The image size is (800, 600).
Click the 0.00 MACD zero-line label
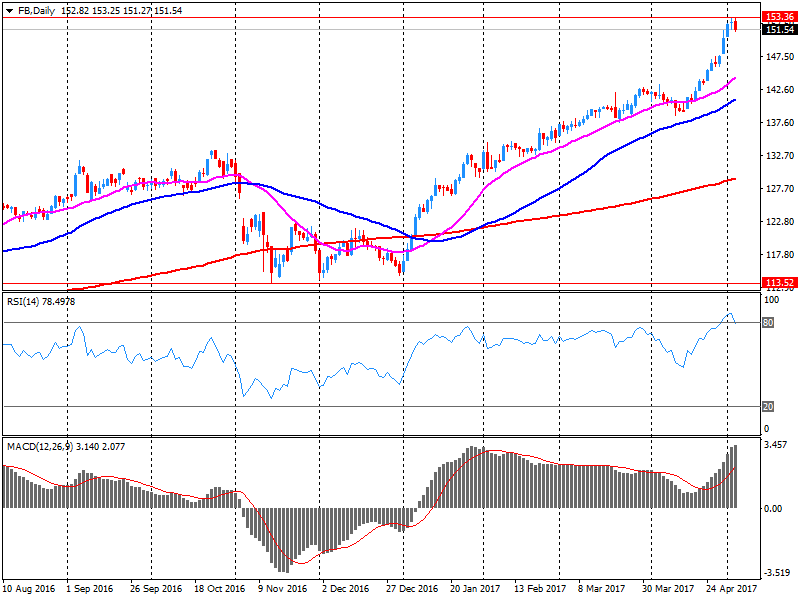[x=773, y=508]
